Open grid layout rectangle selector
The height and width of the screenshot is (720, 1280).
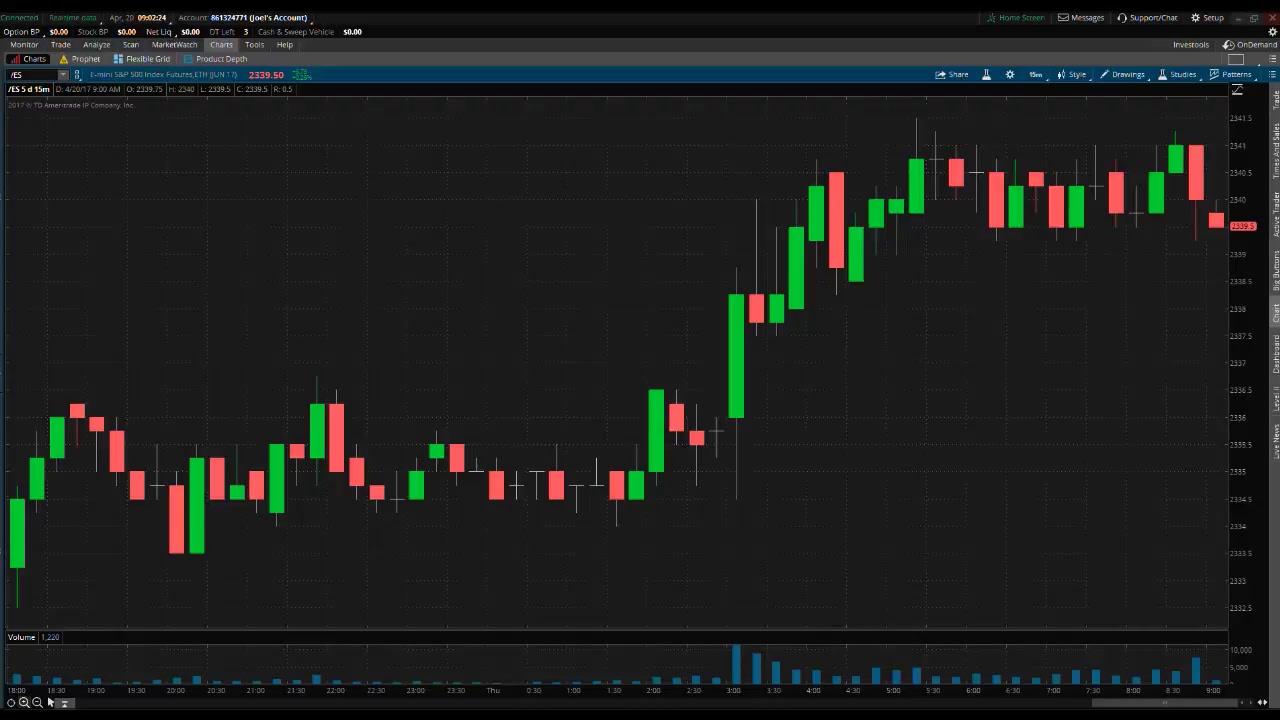click(1236, 59)
